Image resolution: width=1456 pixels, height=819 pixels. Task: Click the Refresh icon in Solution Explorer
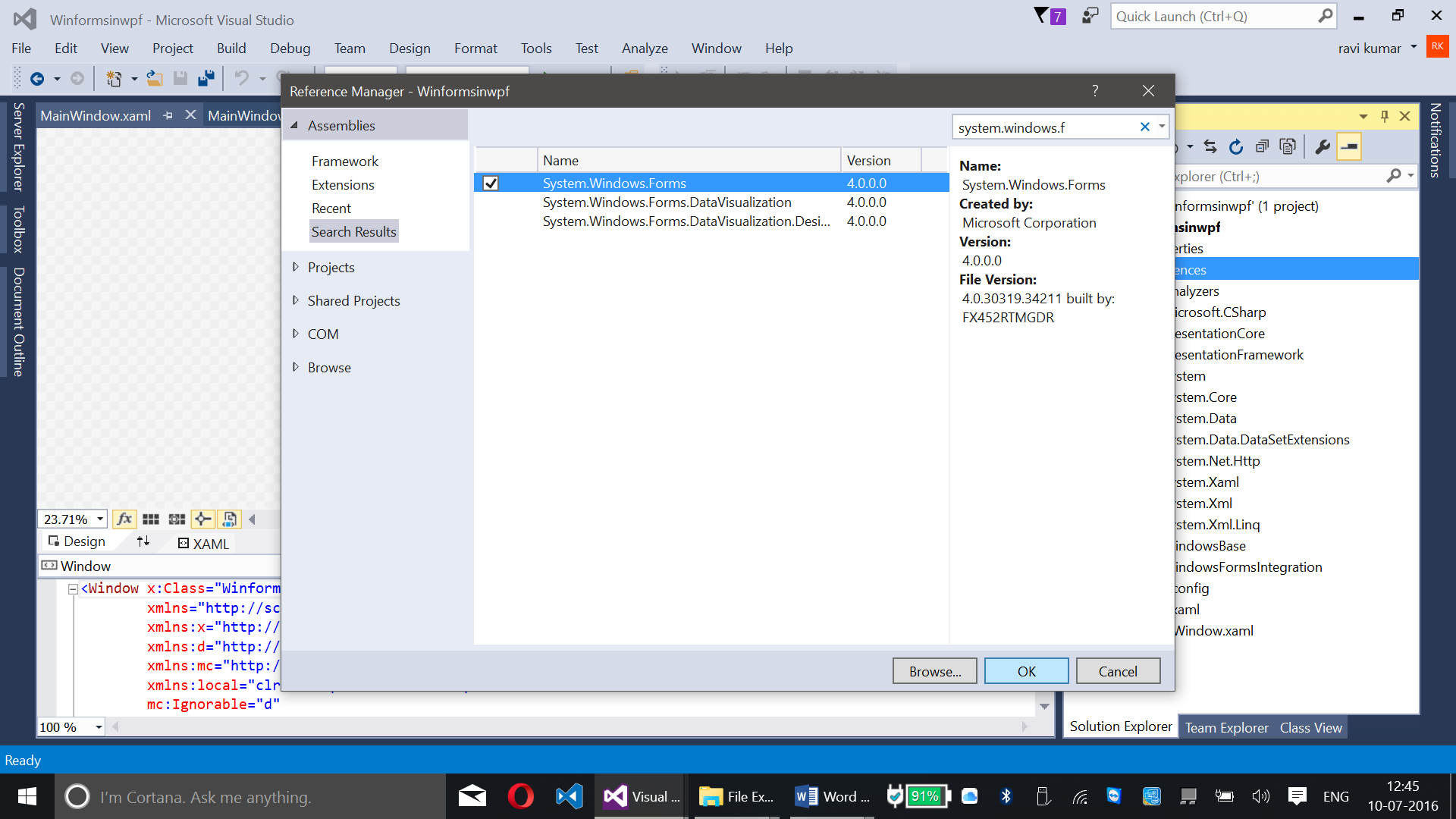point(1236,146)
